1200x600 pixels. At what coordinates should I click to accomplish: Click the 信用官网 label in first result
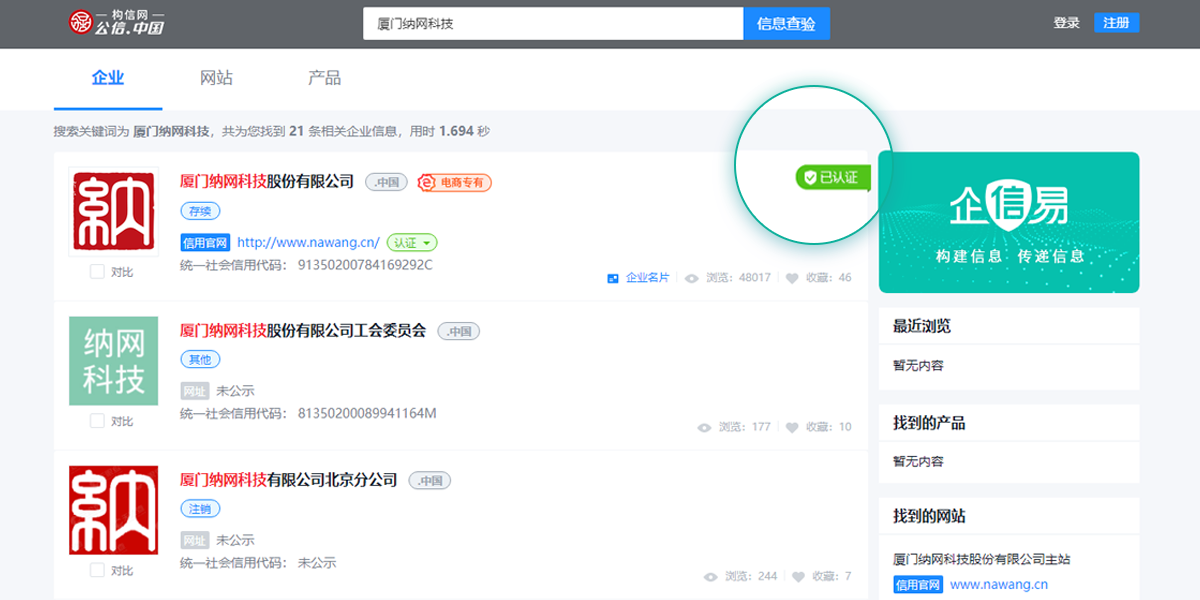coord(205,242)
